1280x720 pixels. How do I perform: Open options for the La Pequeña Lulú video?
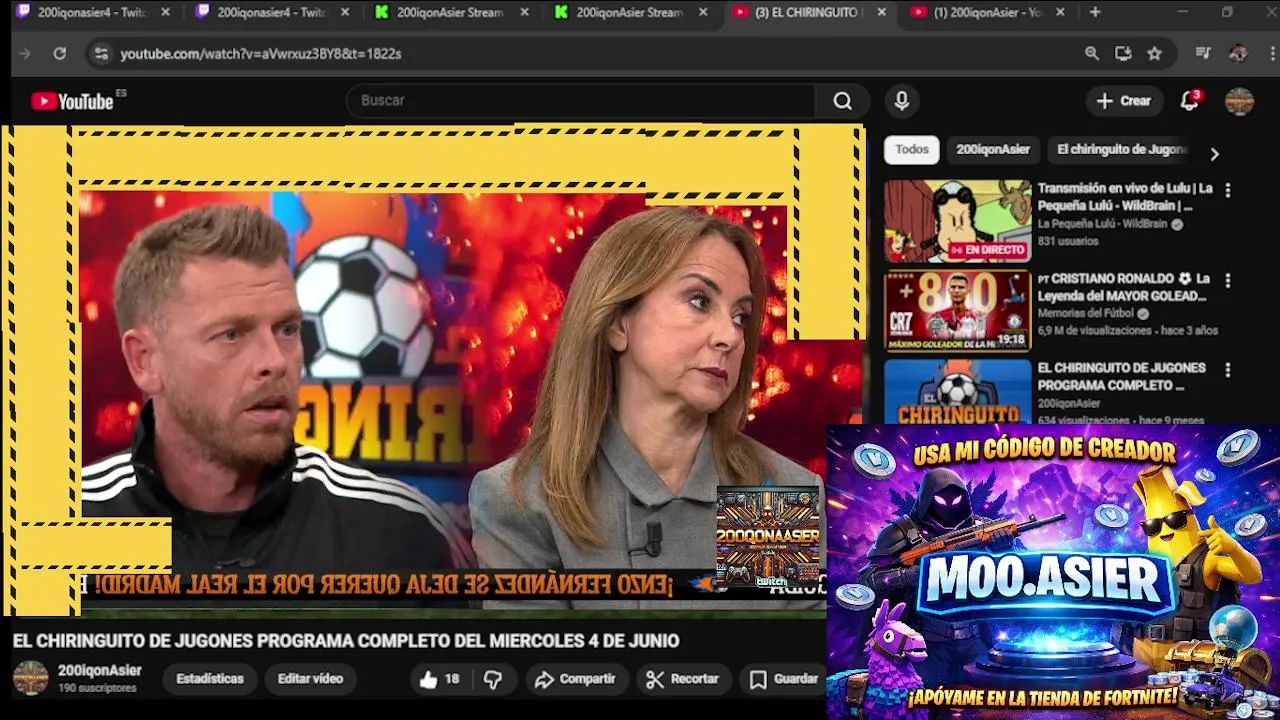tap(1228, 190)
